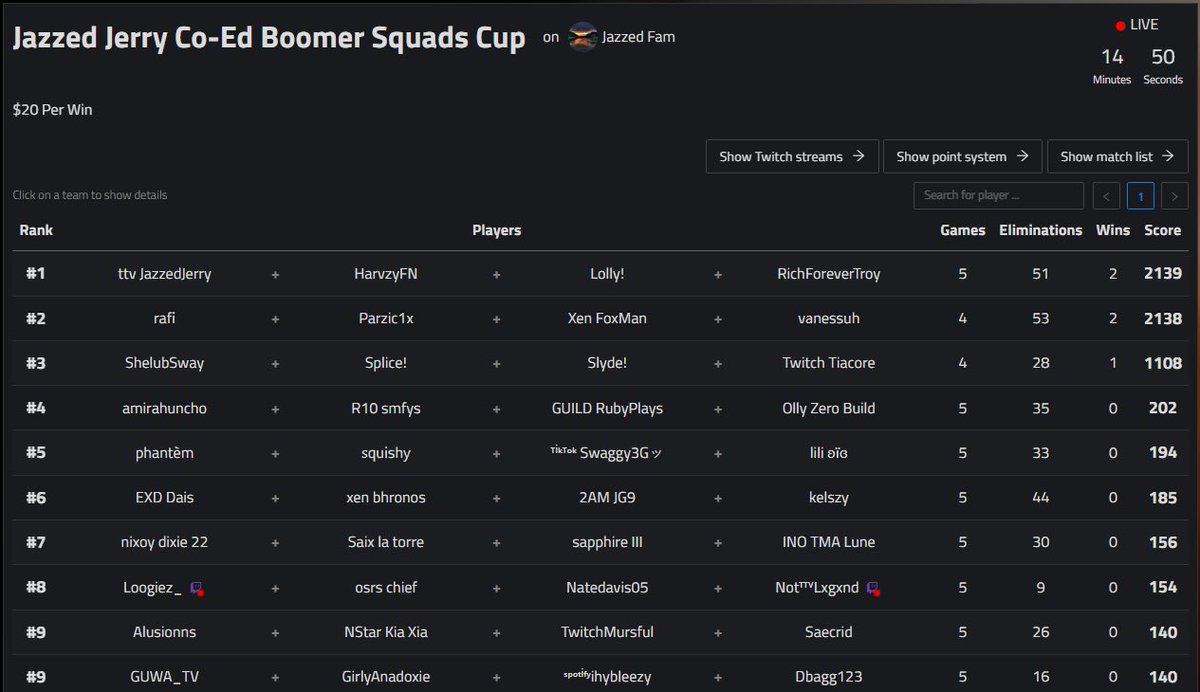
Task: Select player spotify ihybleezy
Action: click(607, 676)
